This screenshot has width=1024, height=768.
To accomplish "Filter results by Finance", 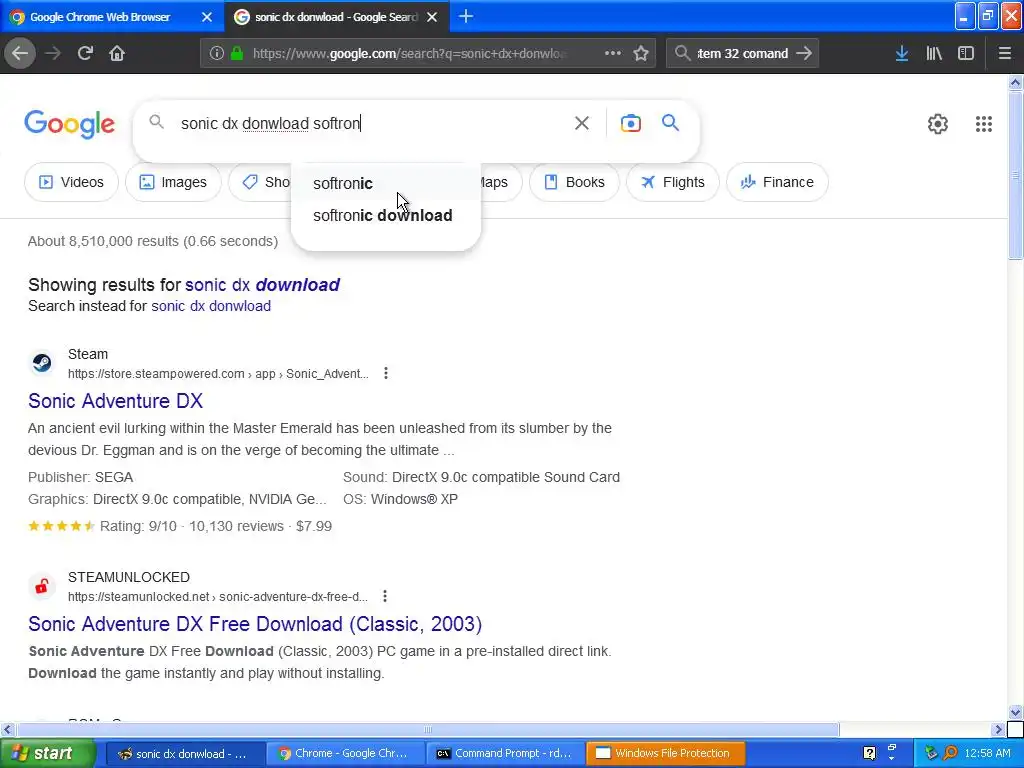I will pos(777,182).
